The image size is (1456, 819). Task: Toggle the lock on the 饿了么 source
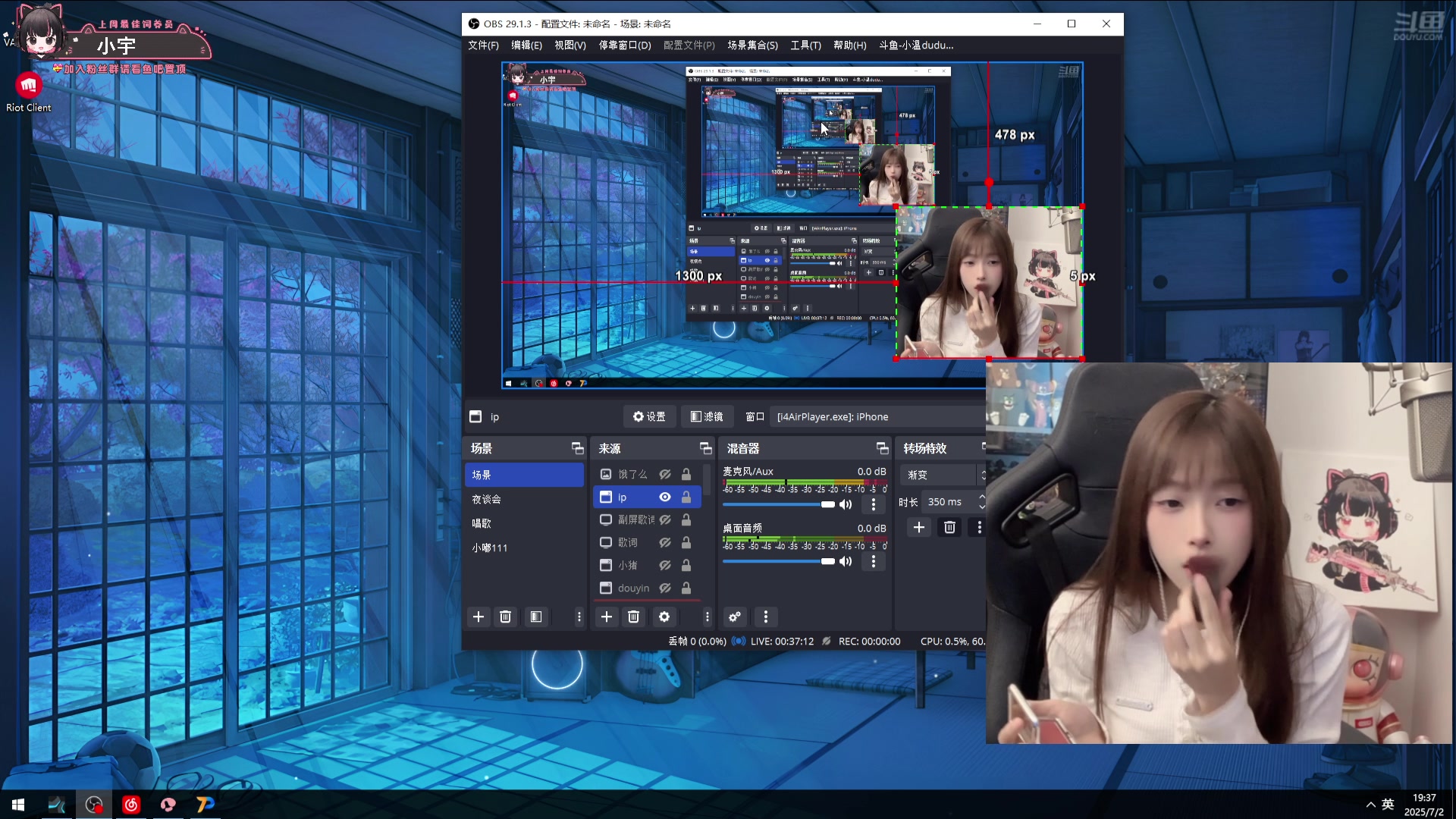click(686, 474)
